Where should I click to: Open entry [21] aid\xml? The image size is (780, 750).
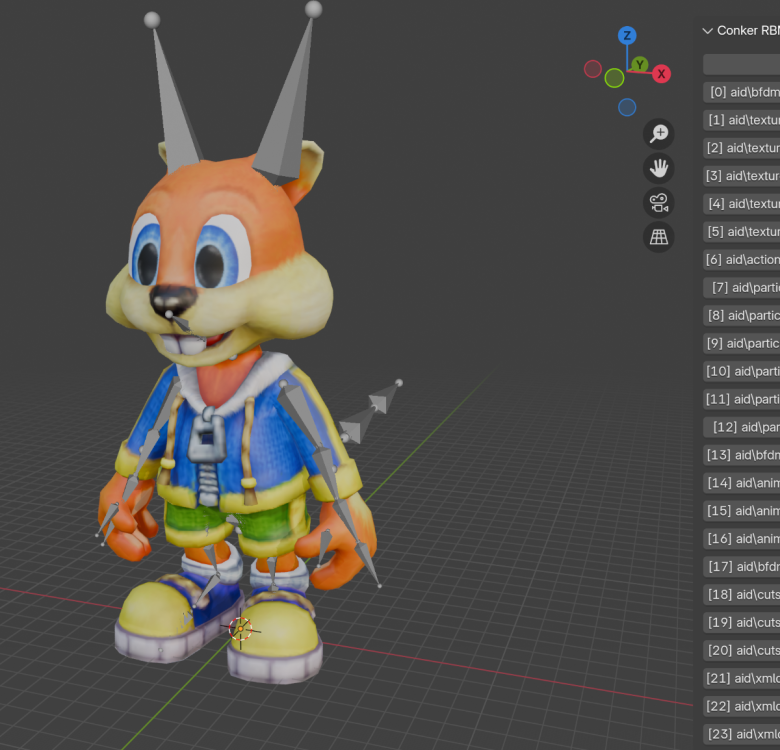coord(741,678)
